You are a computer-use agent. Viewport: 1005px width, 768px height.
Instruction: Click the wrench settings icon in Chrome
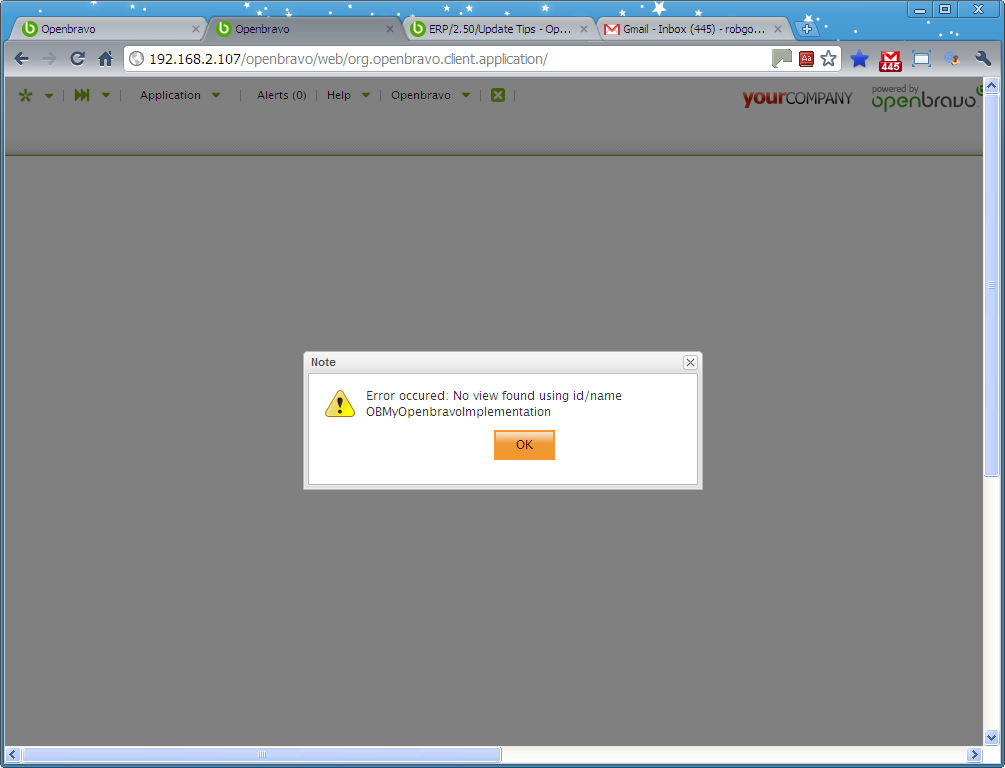coord(983,59)
